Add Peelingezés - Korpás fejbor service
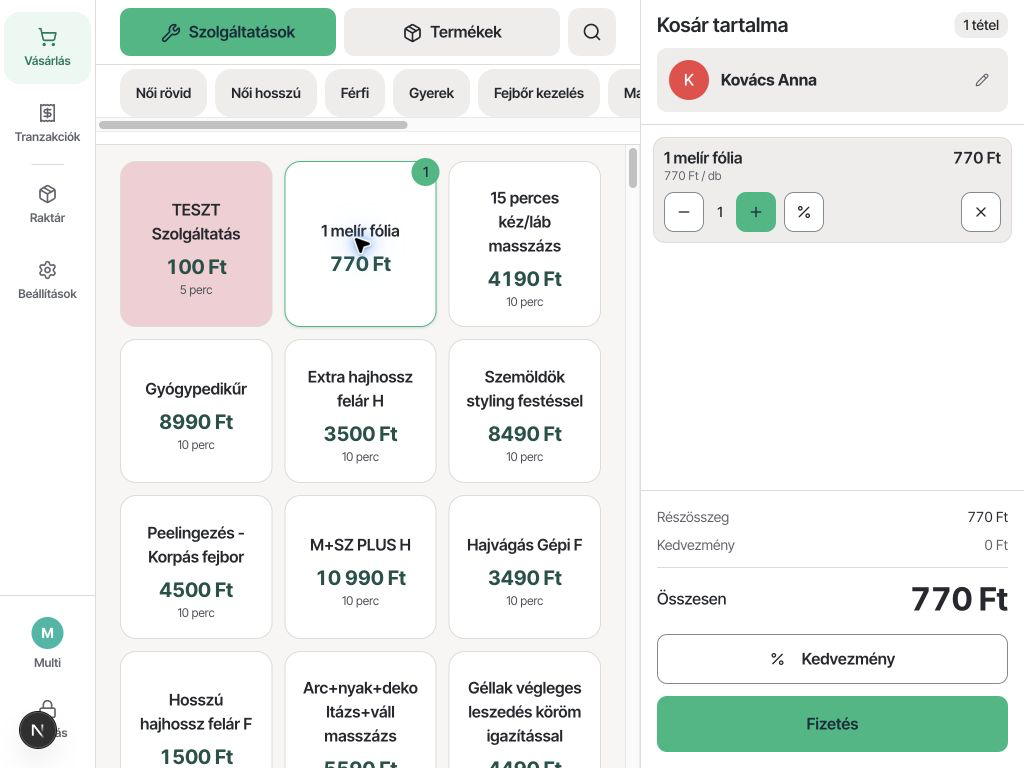 (x=196, y=567)
